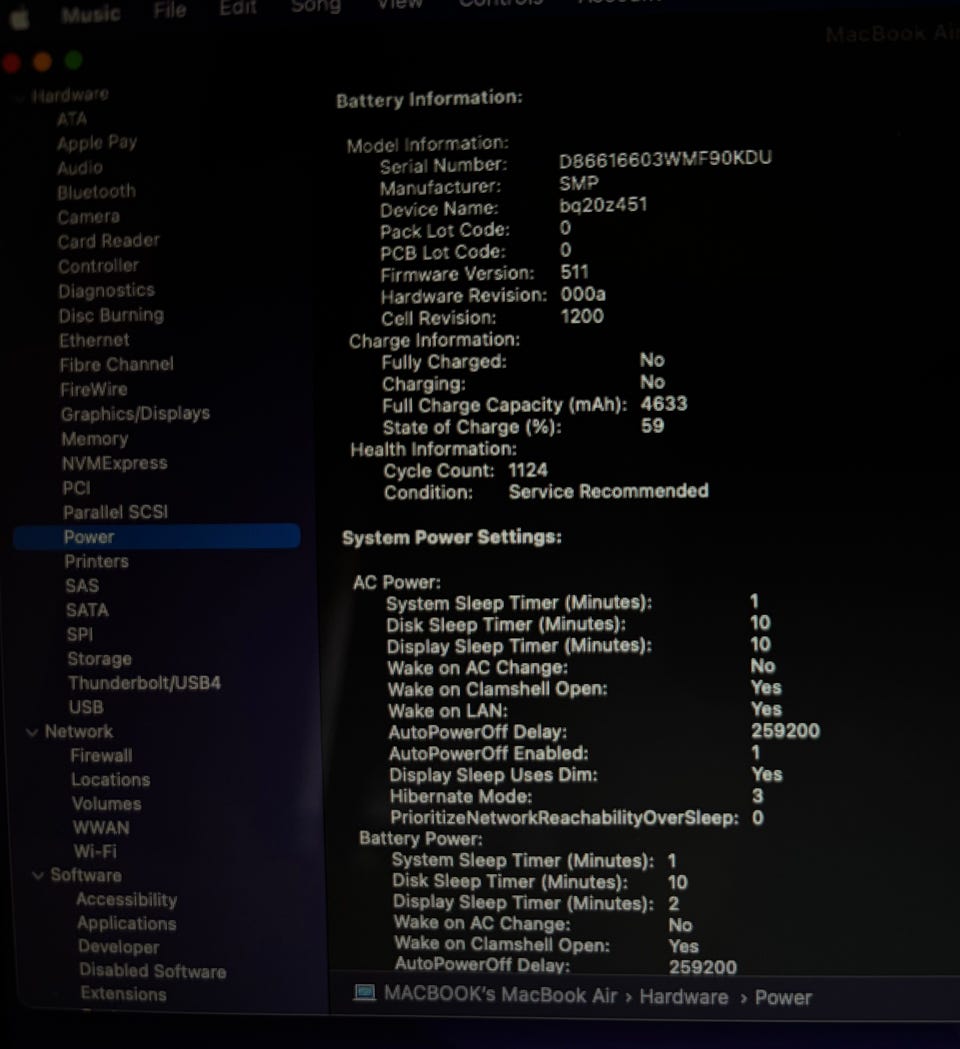Select Extensions under Software
960x1049 pixels.
pos(123,993)
